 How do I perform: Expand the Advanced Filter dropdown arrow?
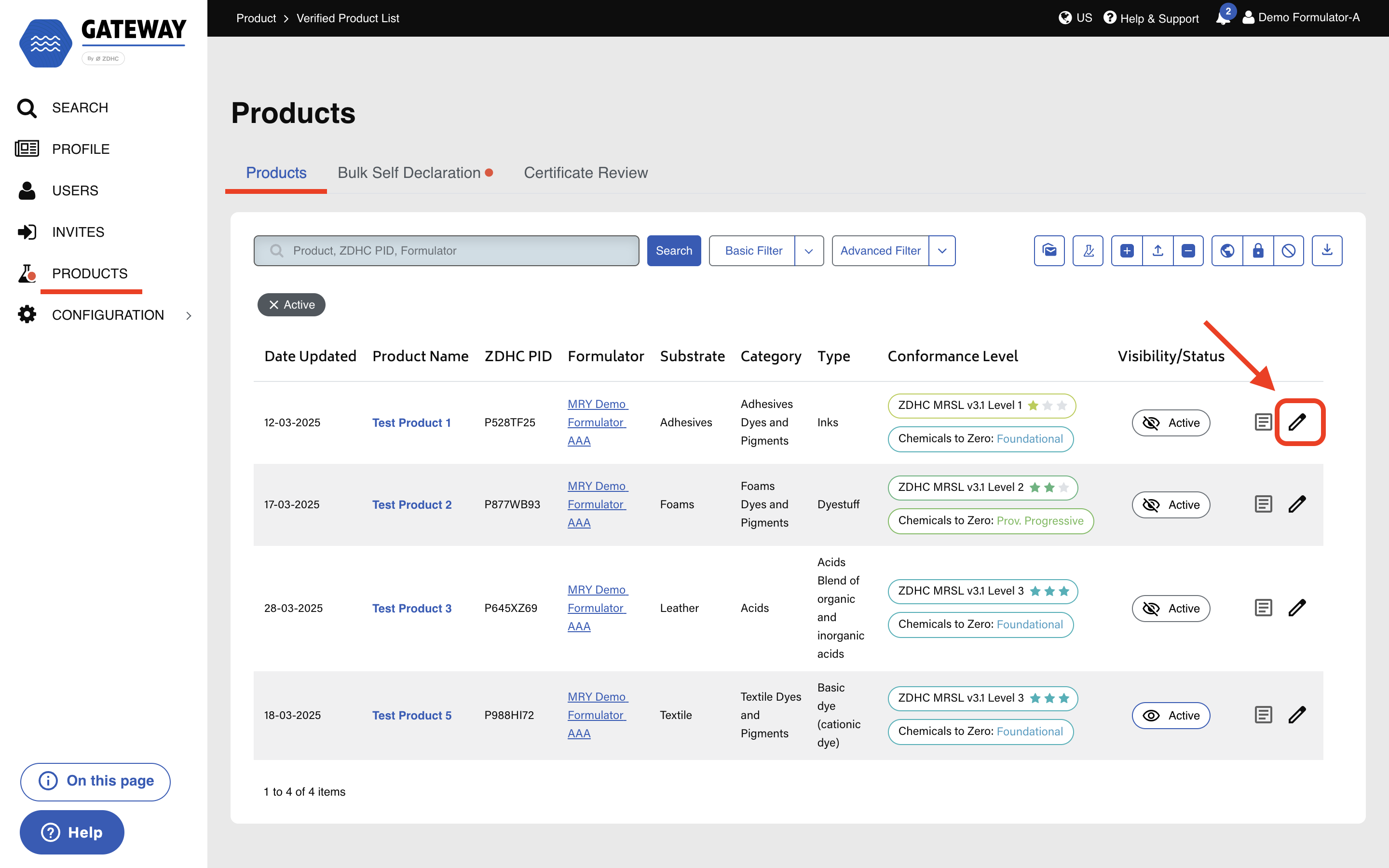(x=942, y=251)
